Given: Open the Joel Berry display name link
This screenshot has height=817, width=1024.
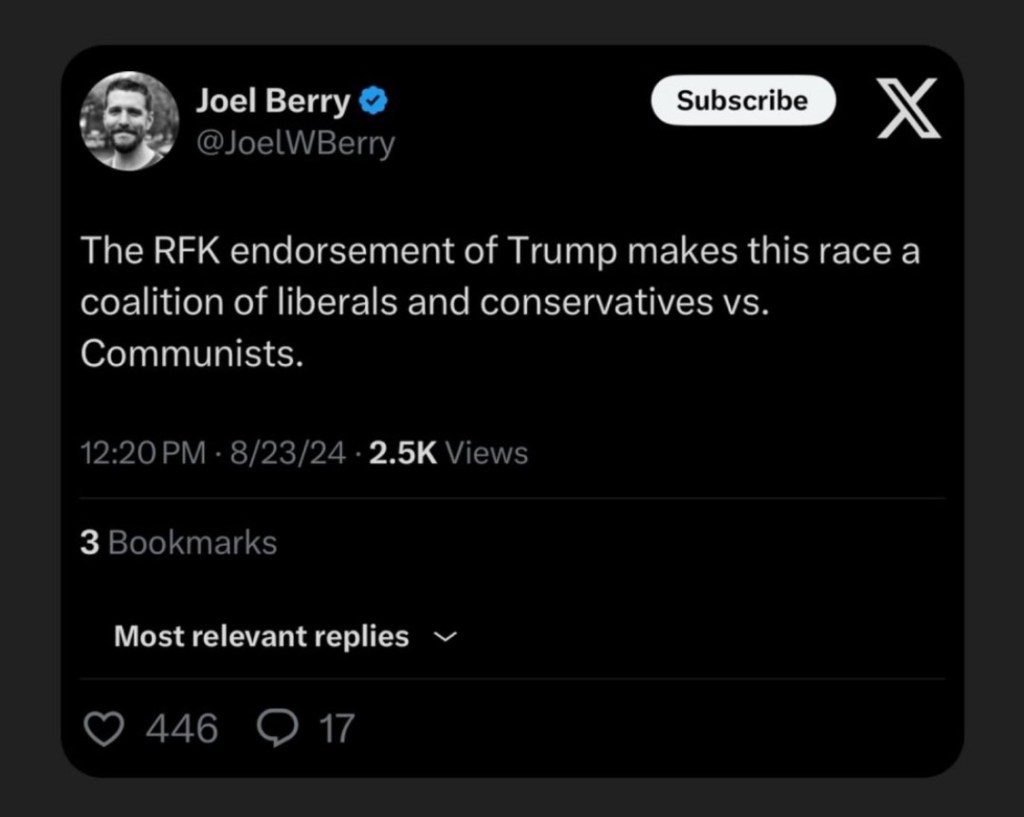Looking at the screenshot, I should tap(273, 101).
